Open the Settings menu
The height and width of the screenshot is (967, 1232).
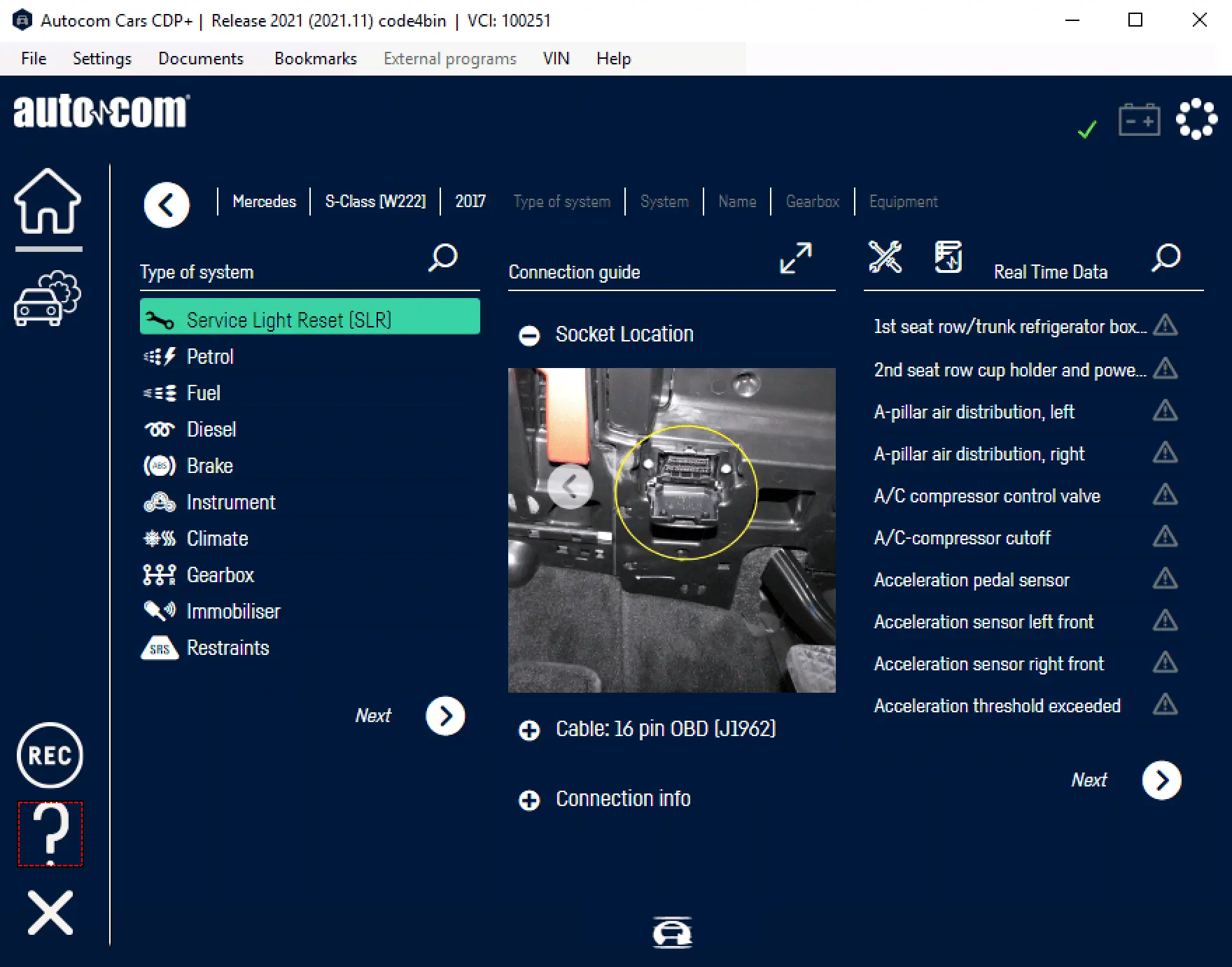tap(102, 59)
